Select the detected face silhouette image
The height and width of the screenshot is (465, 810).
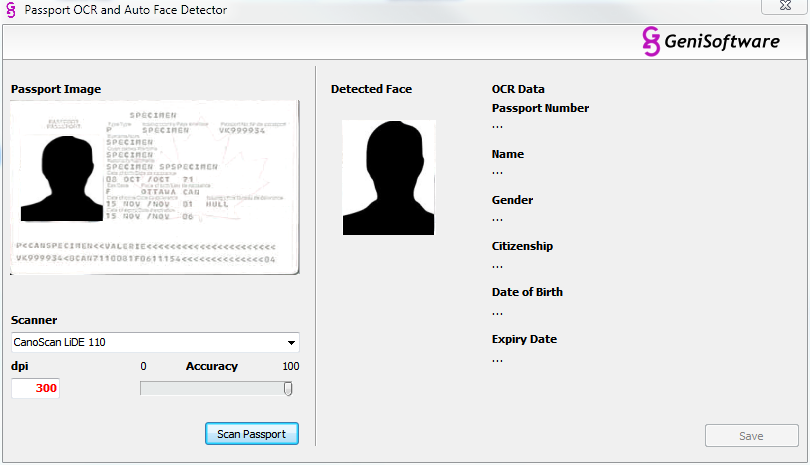389,178
